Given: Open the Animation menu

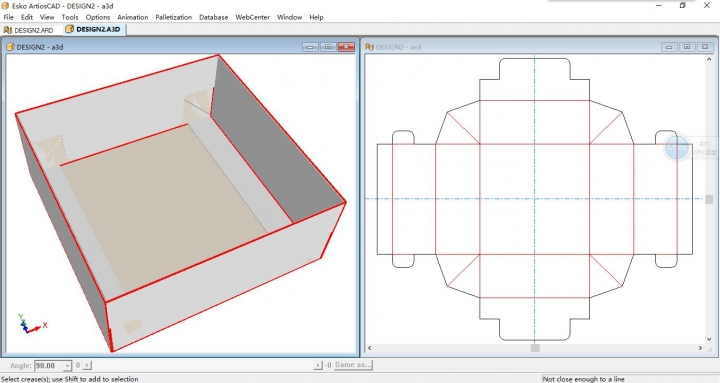Looking at the screenshot, I should point(133,17).
